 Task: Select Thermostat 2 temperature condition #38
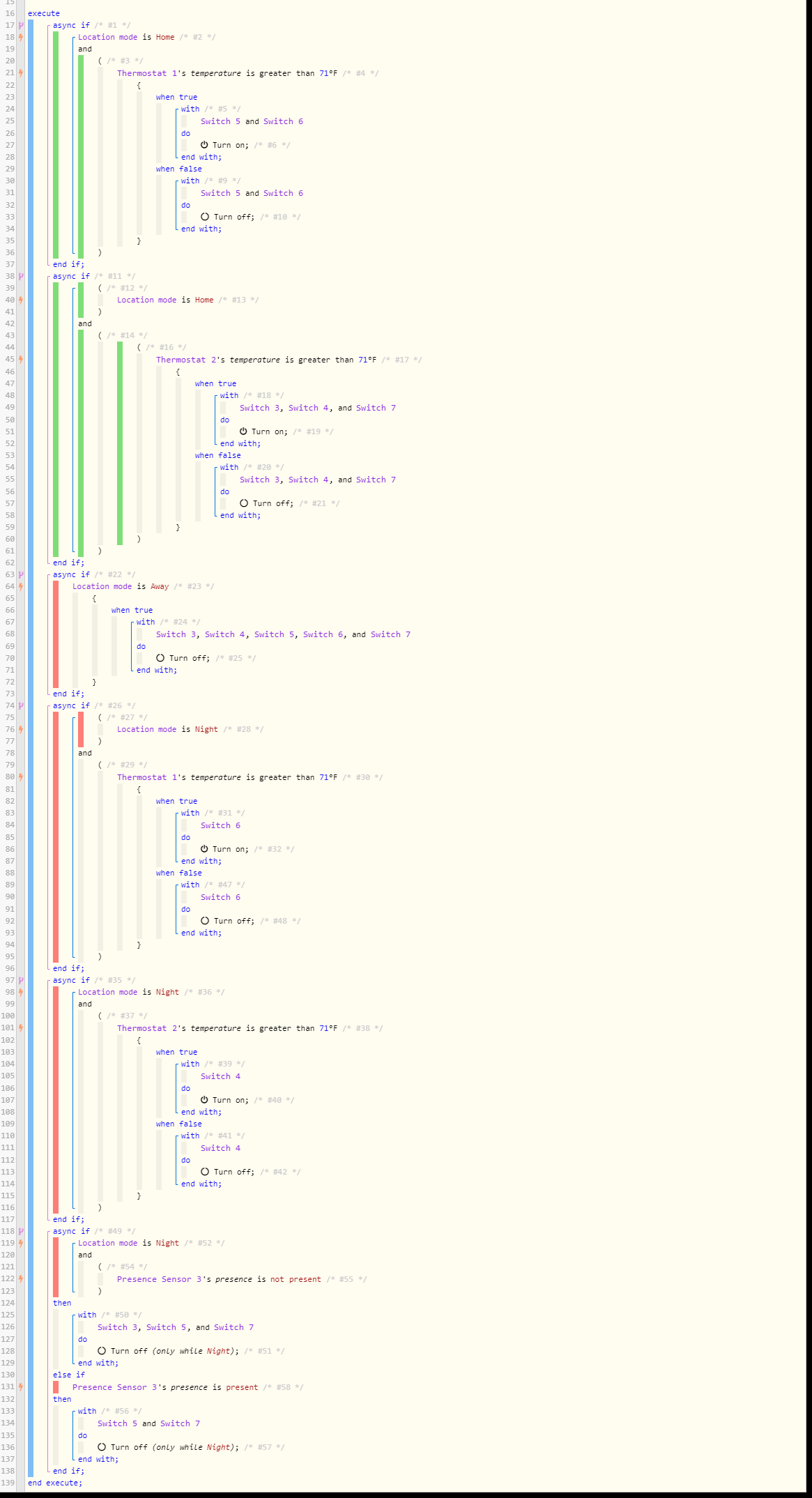click(227, 1028)
